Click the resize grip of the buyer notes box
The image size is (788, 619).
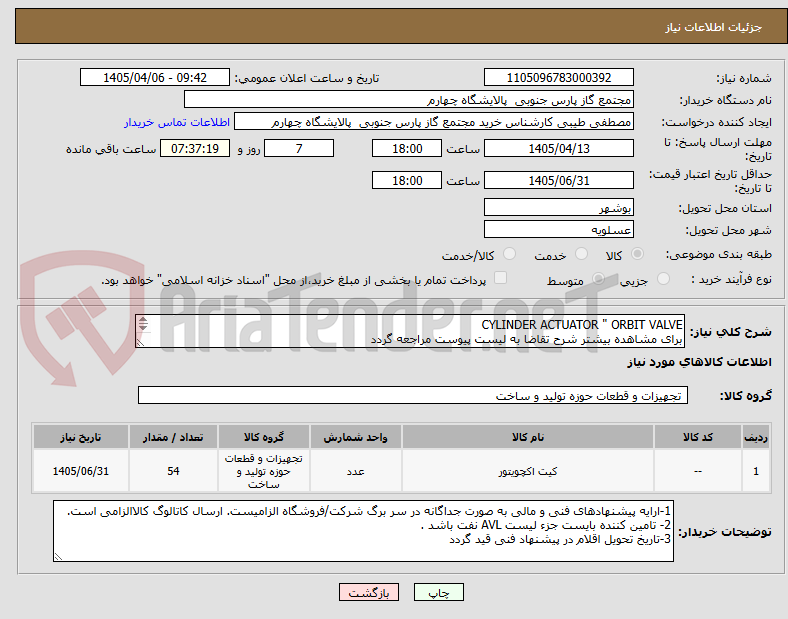coord(58,556)
